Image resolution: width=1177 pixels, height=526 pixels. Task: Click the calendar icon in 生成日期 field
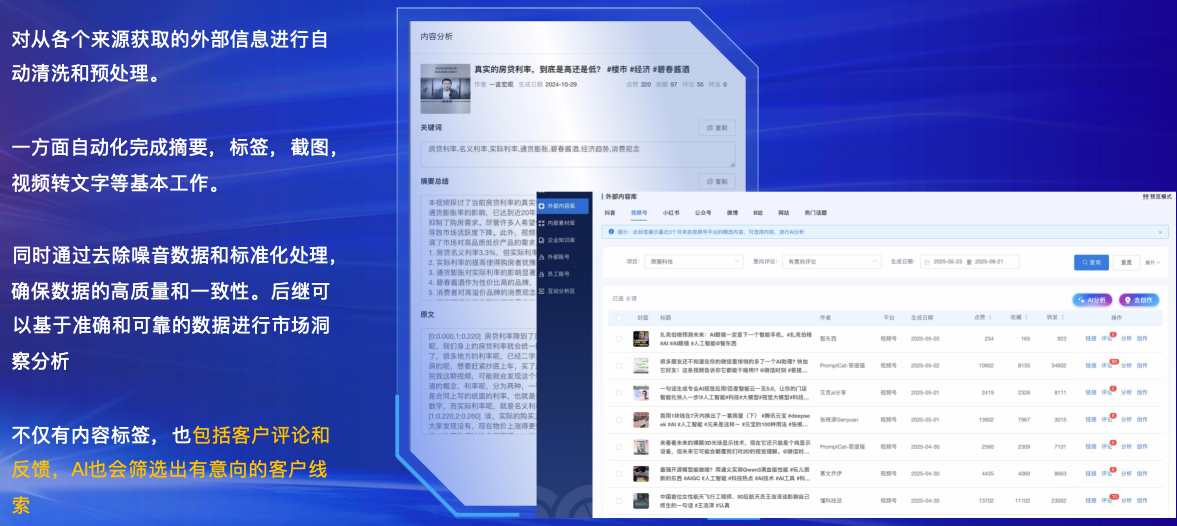[x=926, y=263]
